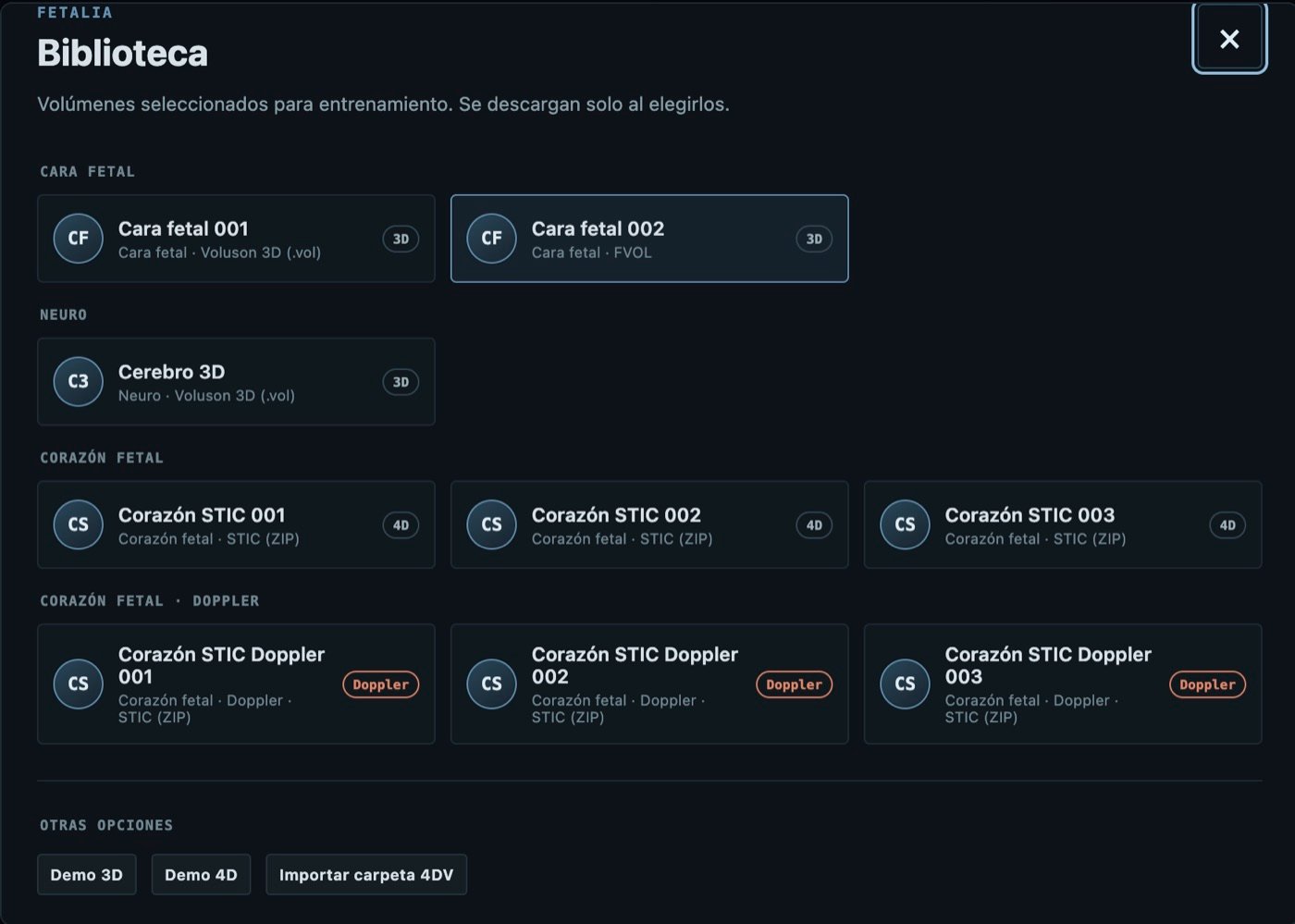The height and width of the screenshot is (924, 1295).
Task: Click the 4D badge on Corazón STIC 002
Action: [814, 525]
